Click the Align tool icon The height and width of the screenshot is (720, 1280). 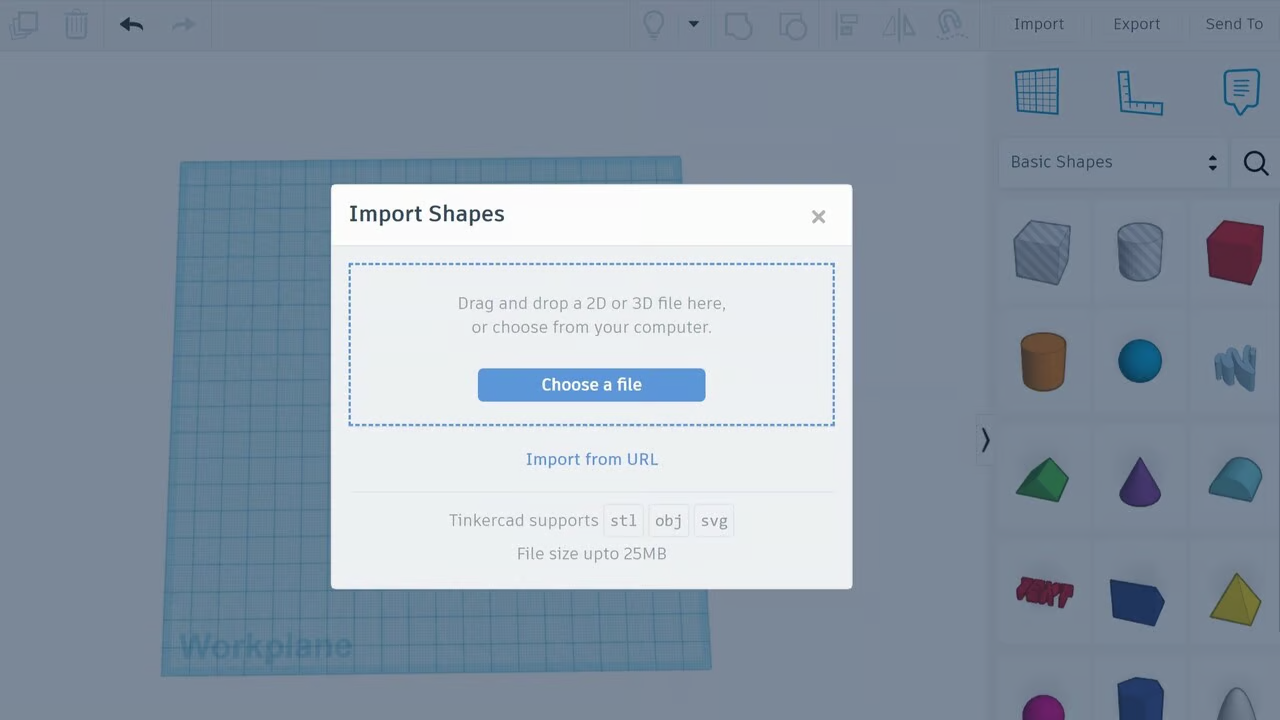pos(846,24)
